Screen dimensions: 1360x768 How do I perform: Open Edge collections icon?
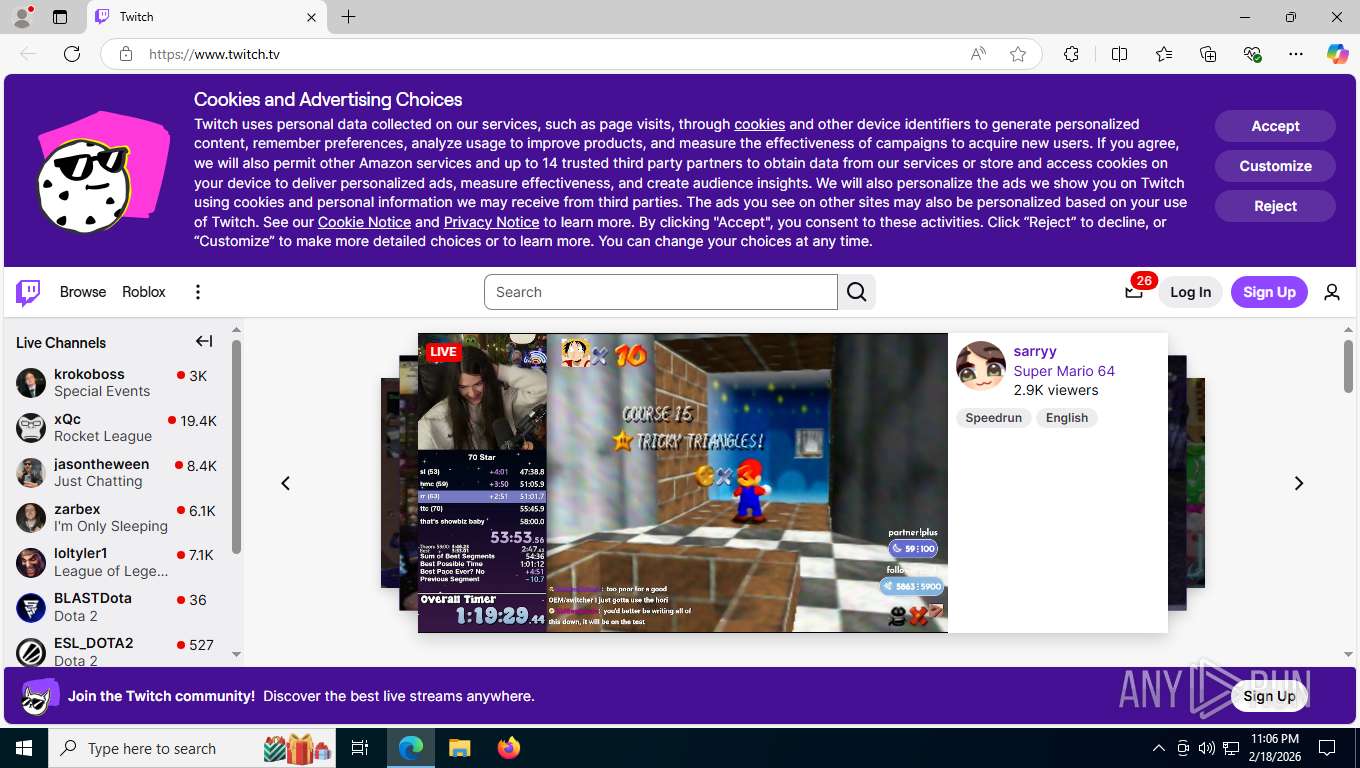[1208, 54]
